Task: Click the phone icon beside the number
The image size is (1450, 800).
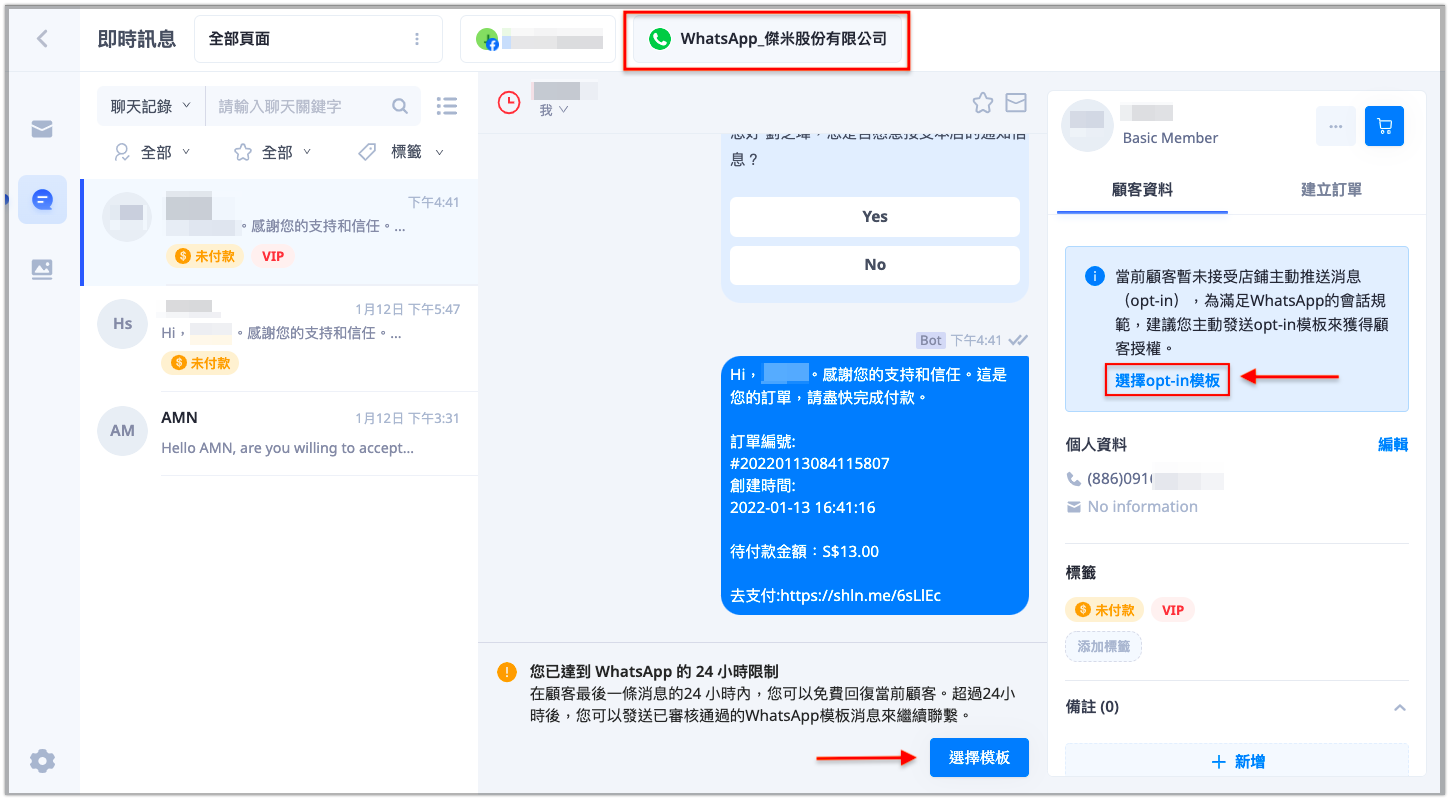Action: 1074,479
